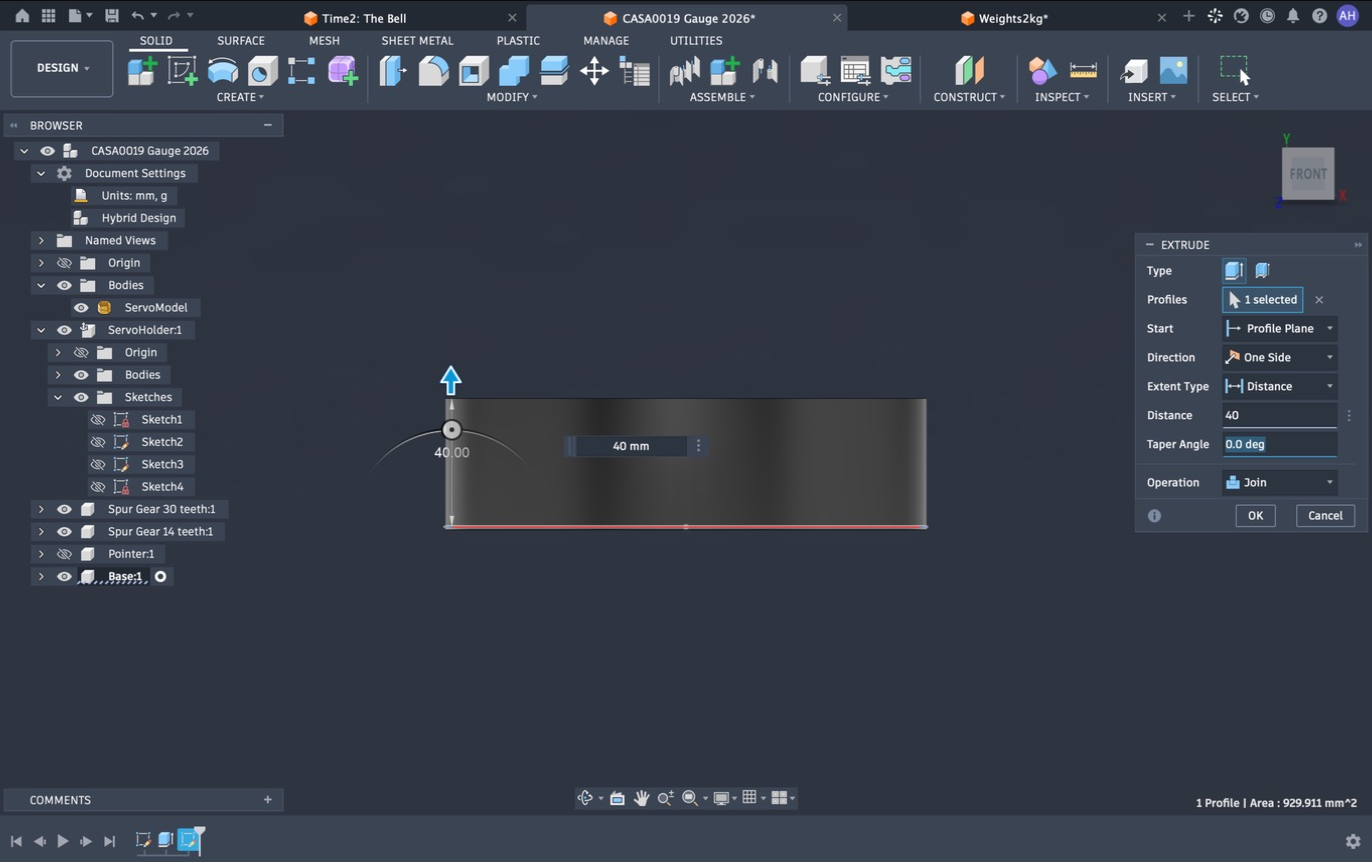
Task: Click the Orbit icon in navigation bar
Action: pos(586,798)
